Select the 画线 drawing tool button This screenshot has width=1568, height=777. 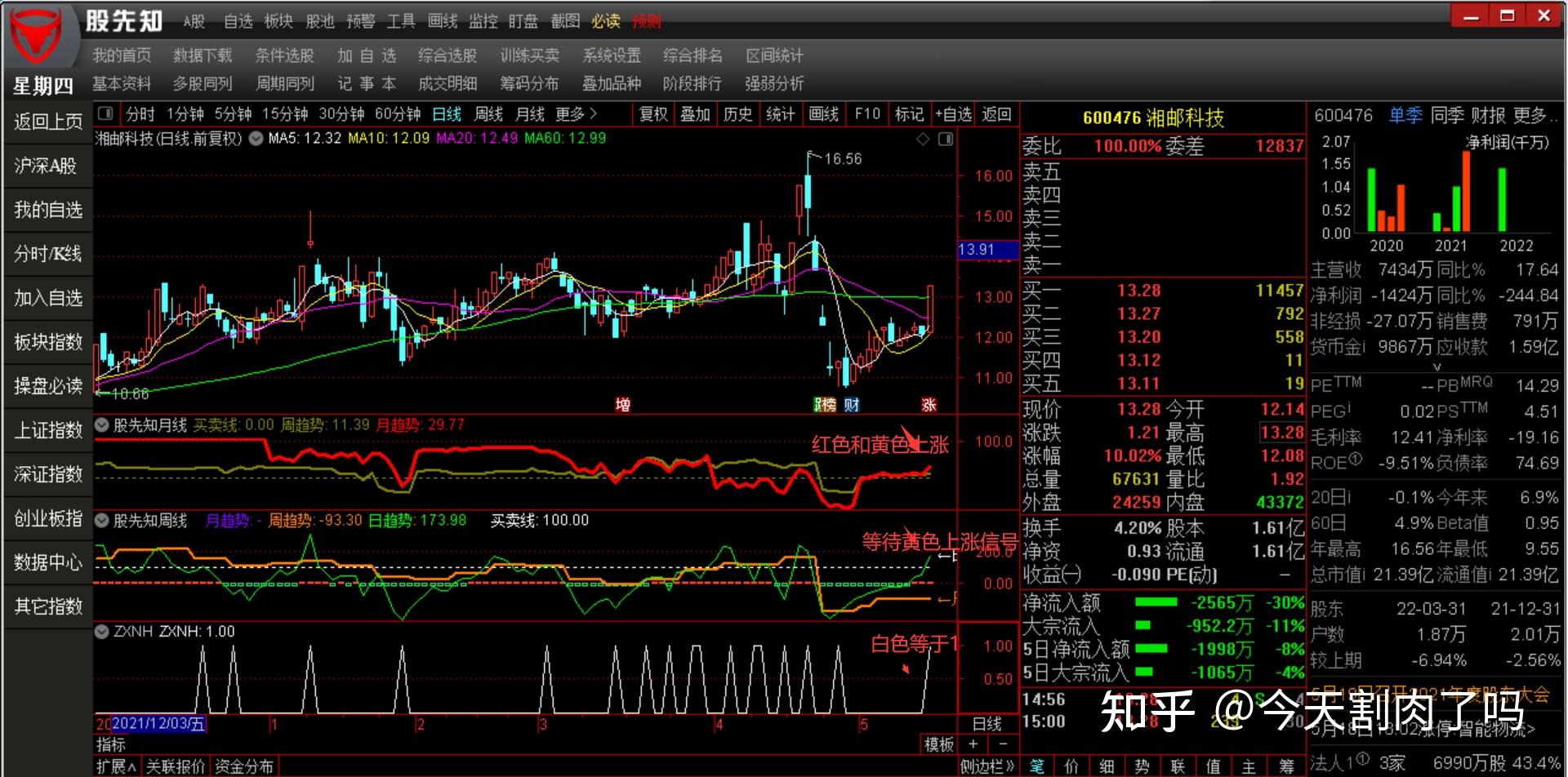point(823,114)
